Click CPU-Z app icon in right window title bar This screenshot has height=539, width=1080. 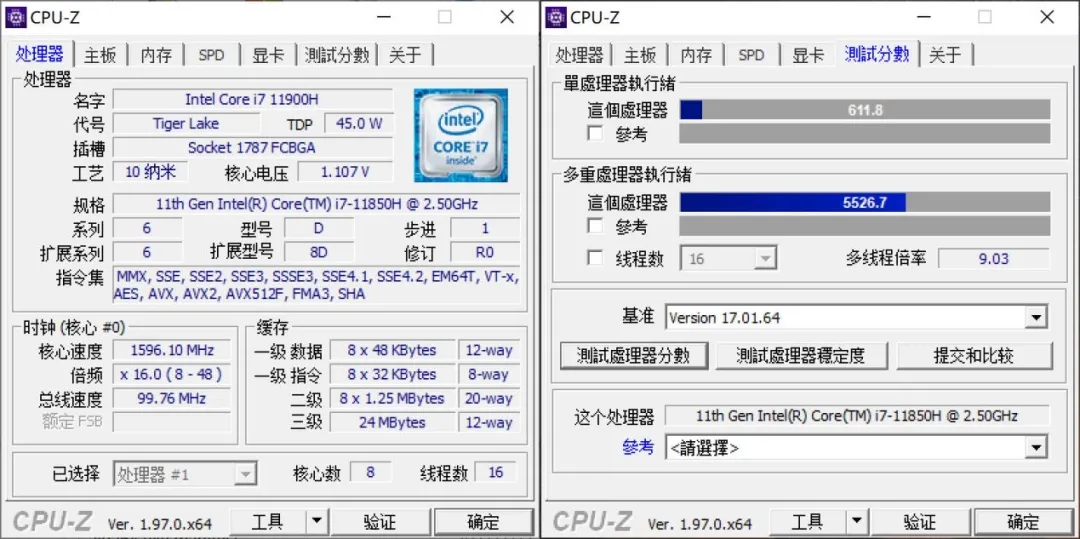point(556,17)
